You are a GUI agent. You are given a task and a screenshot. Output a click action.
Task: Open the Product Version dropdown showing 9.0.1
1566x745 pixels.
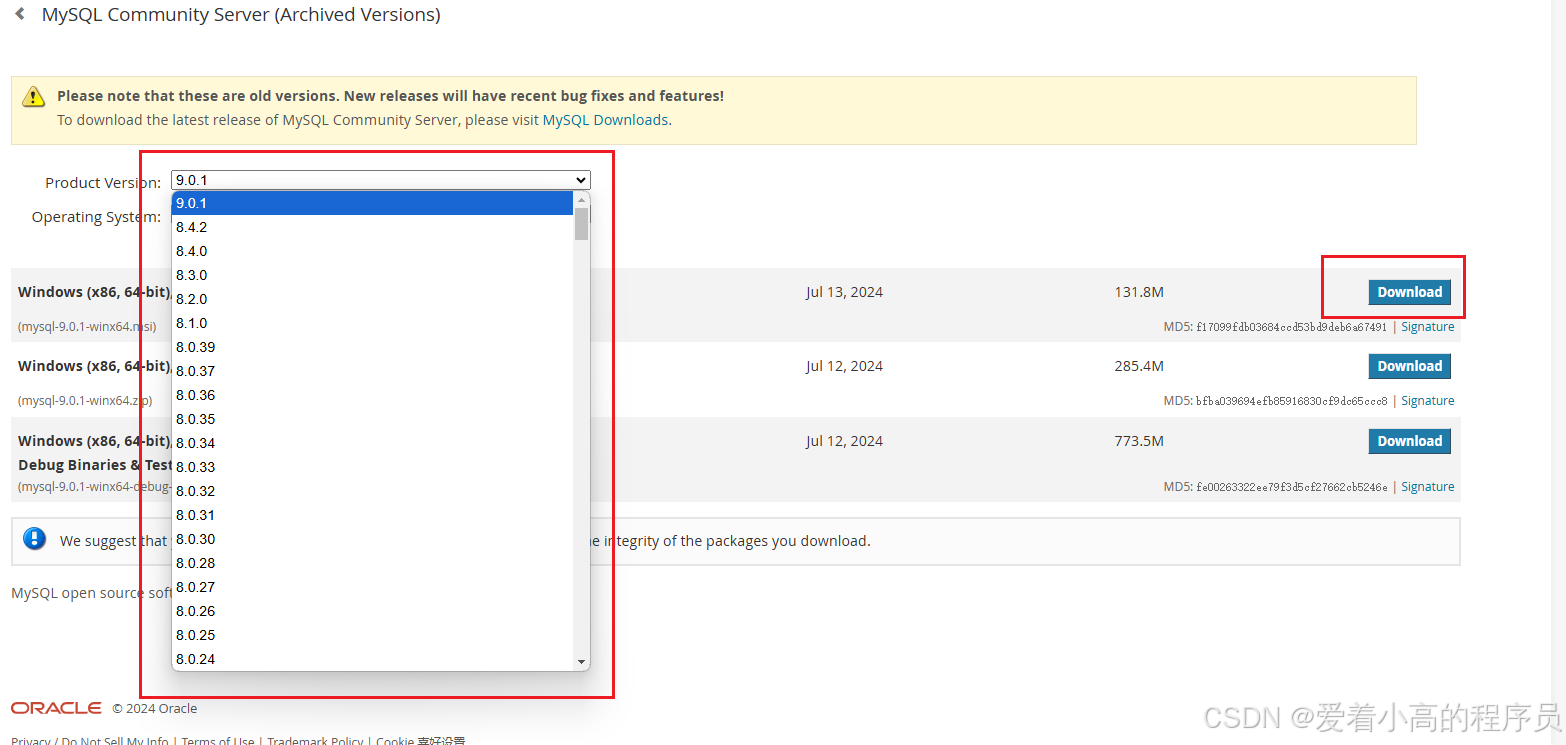pos(381,180)
